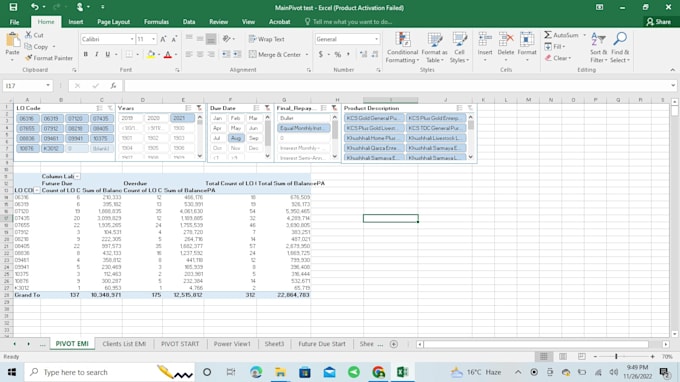Toggle multi-select on LO Code slicer
This screenshot has width=680, height=382.
(100, 108)
